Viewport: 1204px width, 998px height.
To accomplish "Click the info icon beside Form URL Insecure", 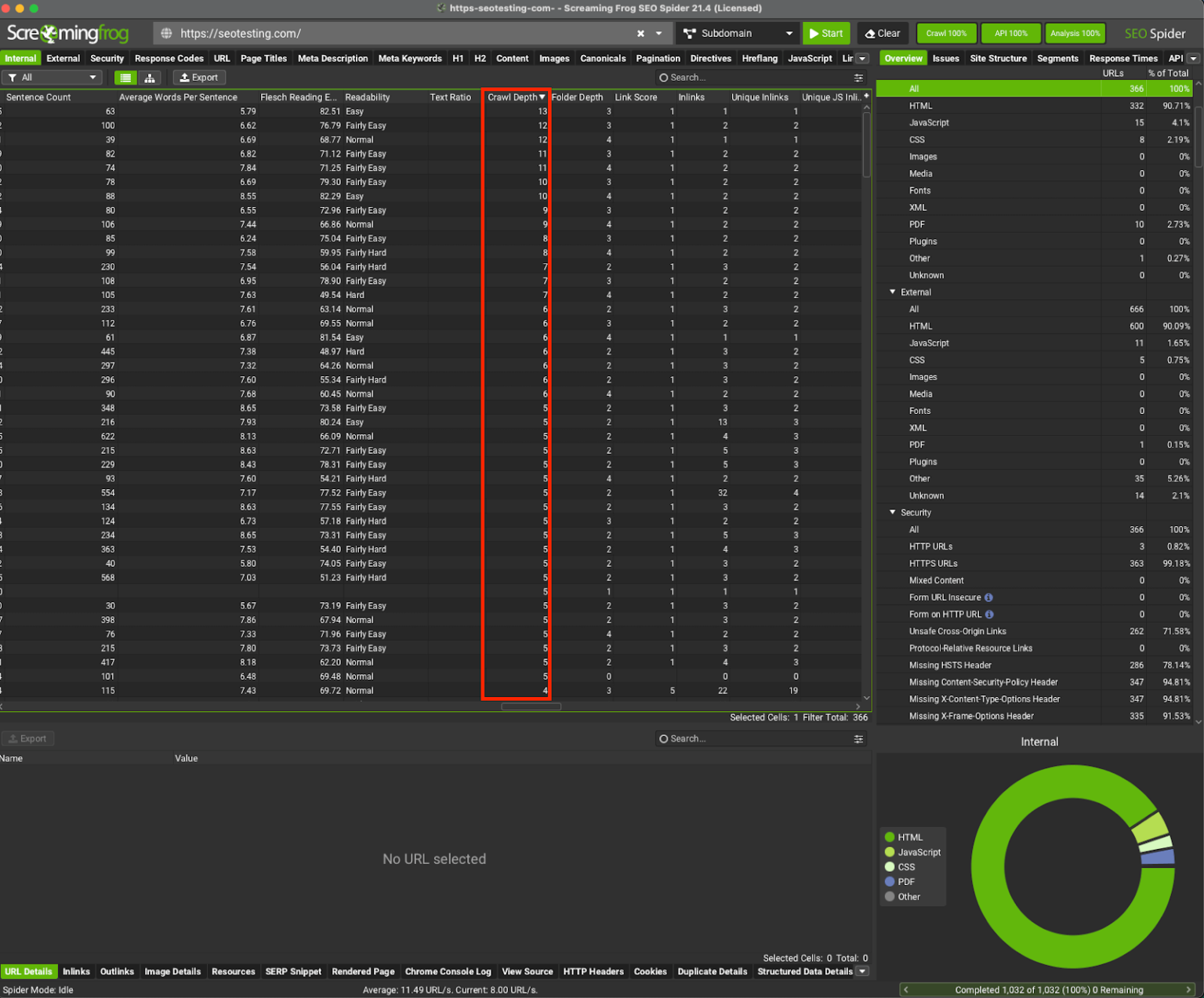I will (988, 597).
